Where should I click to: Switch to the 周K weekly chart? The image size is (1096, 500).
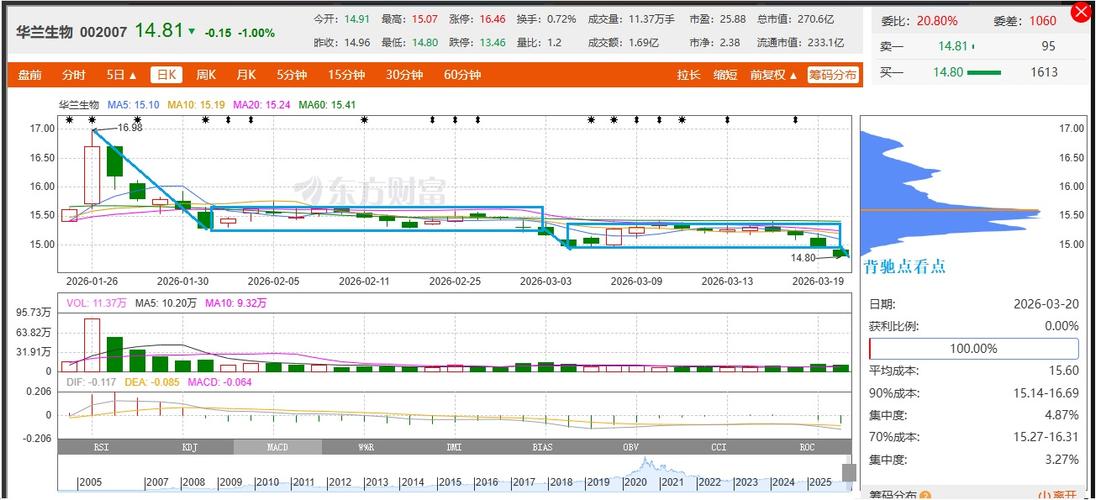point(206,75)
